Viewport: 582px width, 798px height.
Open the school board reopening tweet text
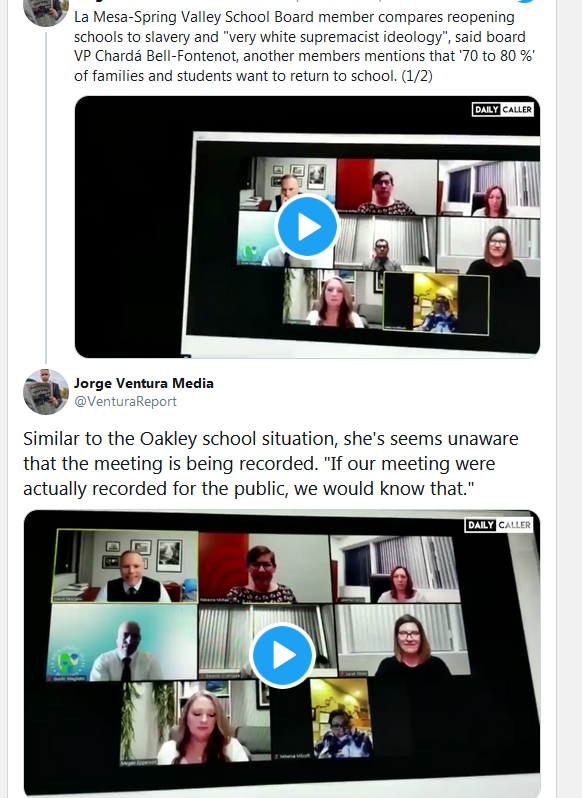[x=304, y=46]
